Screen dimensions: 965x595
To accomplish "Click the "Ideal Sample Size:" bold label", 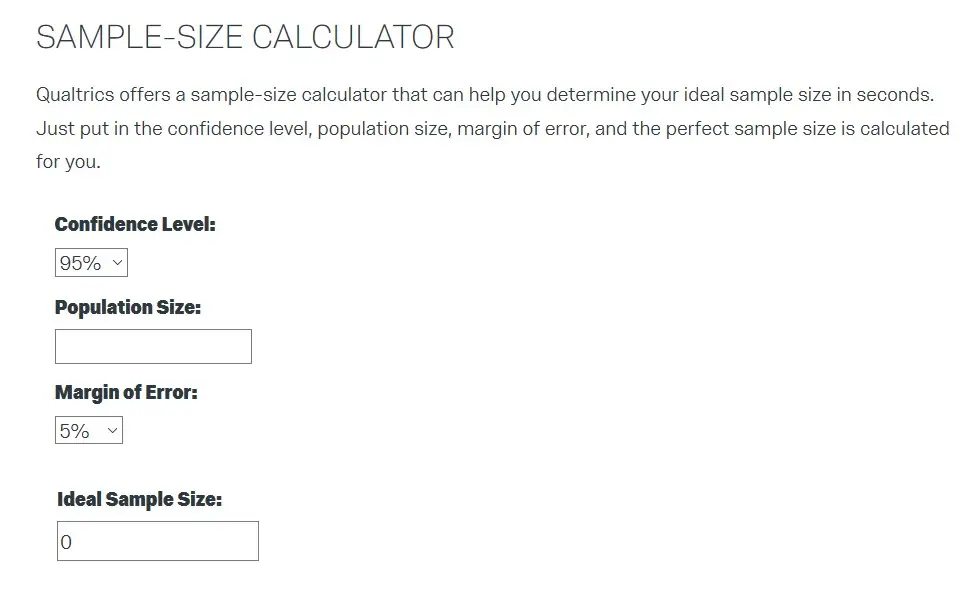I will pyautogui.click(x=139, y=499).
